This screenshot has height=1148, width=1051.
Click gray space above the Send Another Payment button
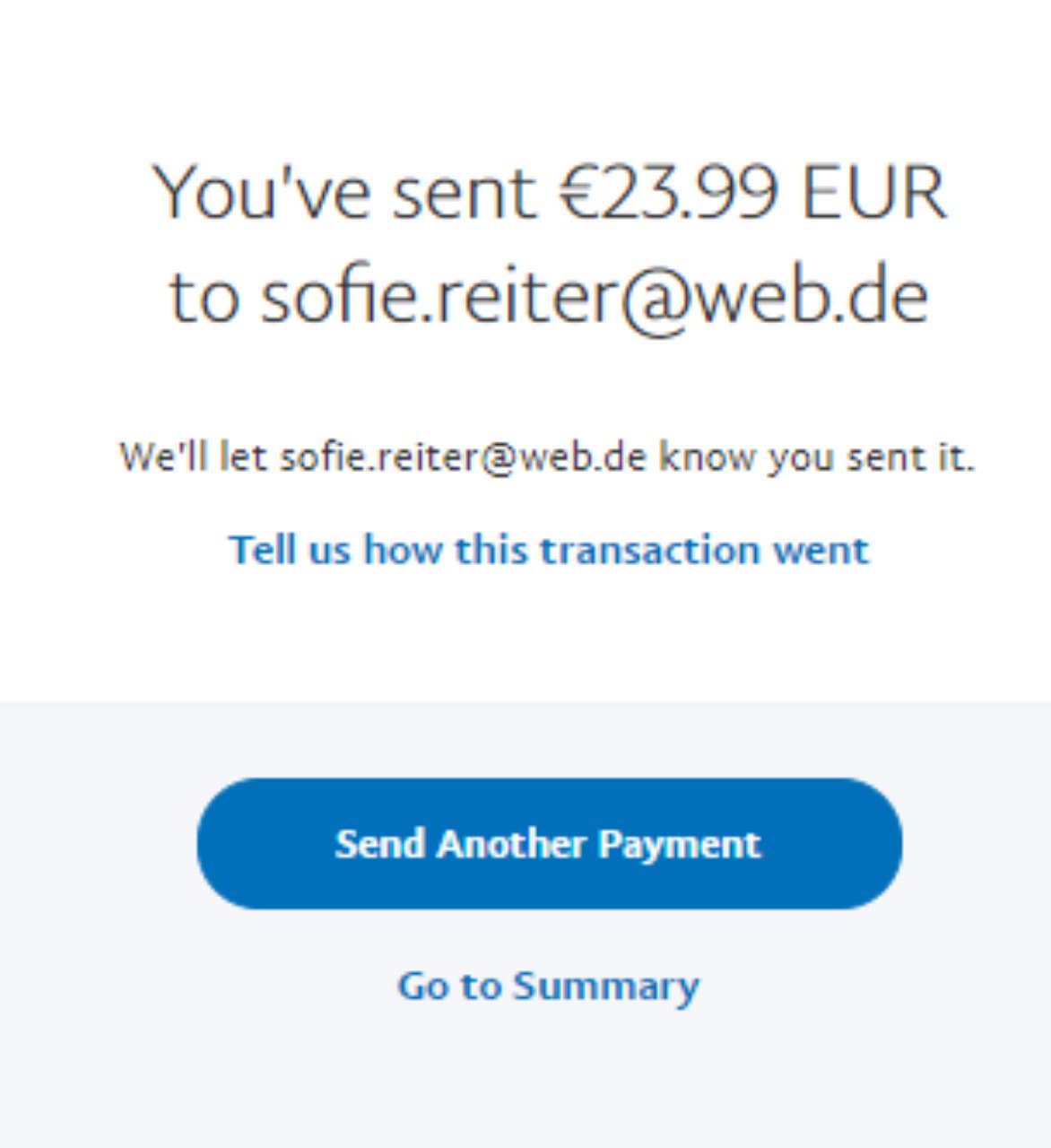click(525, 740)
